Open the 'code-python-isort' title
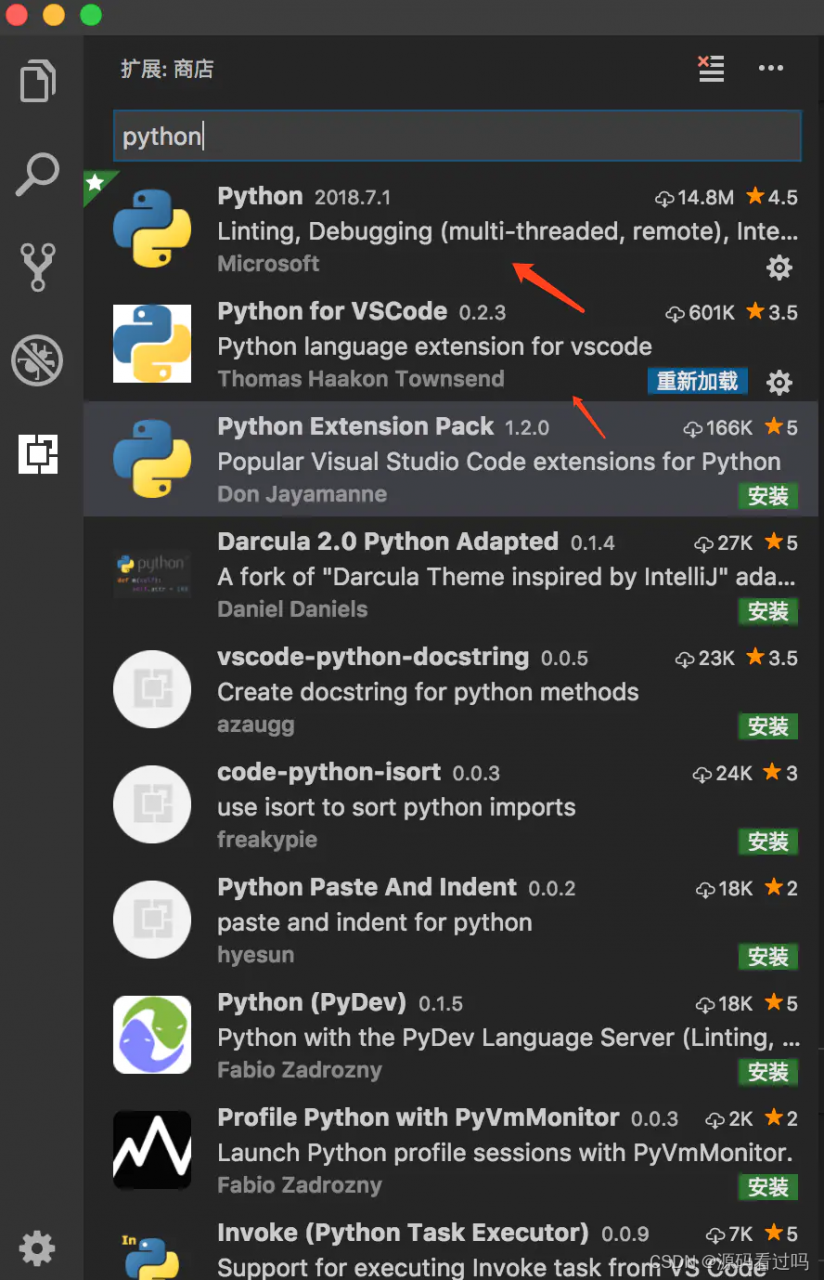Screen dimensions: 824x1280 (329, 772)
